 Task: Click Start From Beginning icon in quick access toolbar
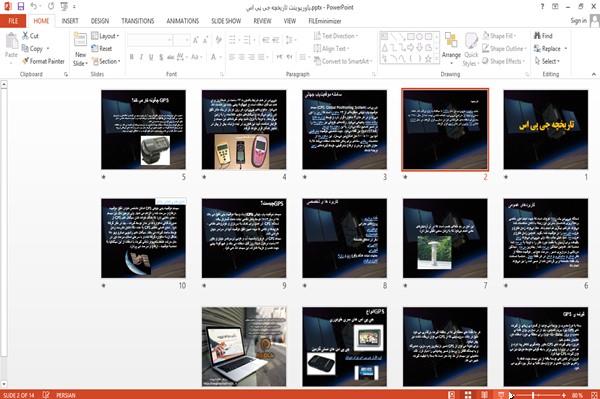click(64, 7)
